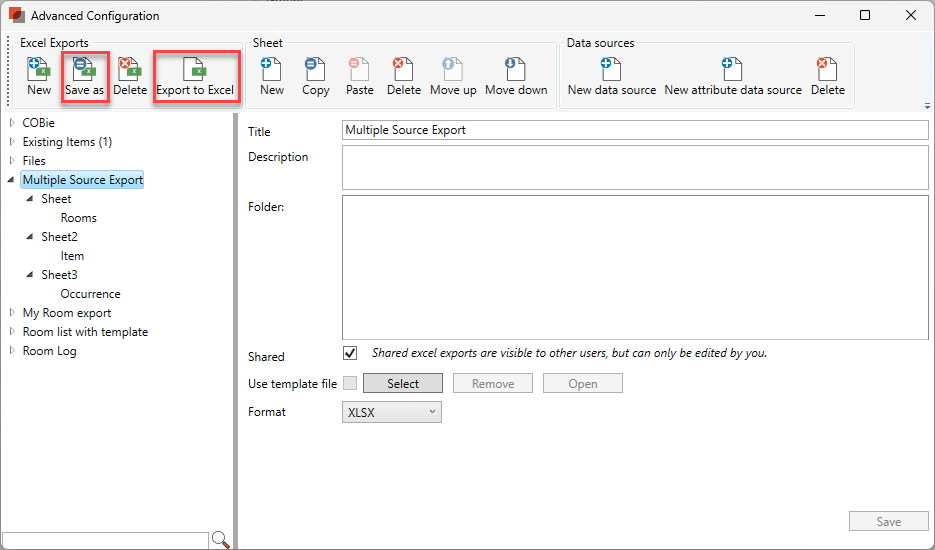
Task: Expand the COBie tree node
Action: [12, 123]
